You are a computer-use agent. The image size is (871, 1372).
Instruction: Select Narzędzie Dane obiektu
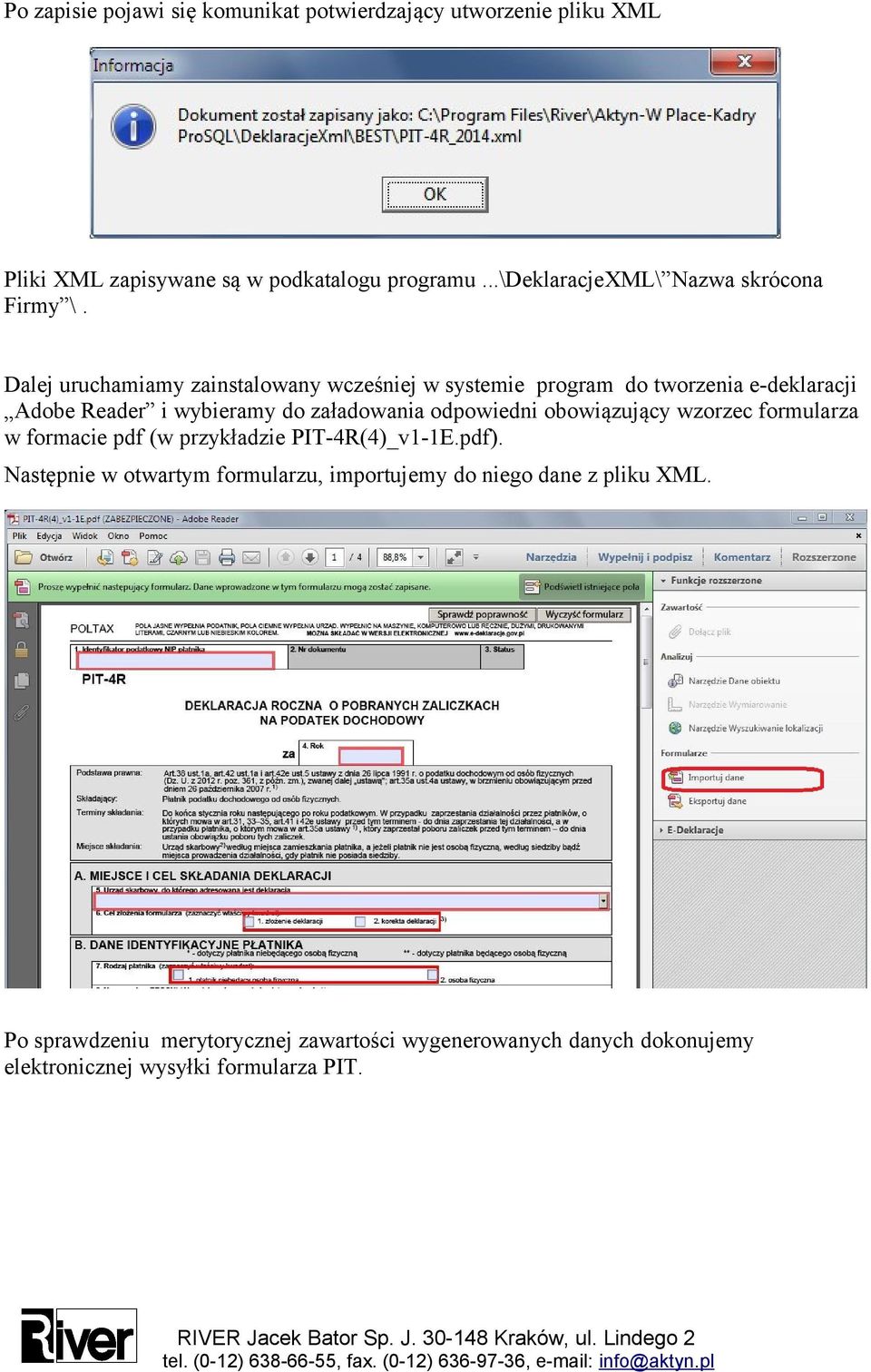pyautogui.click(x=725, y=681)
